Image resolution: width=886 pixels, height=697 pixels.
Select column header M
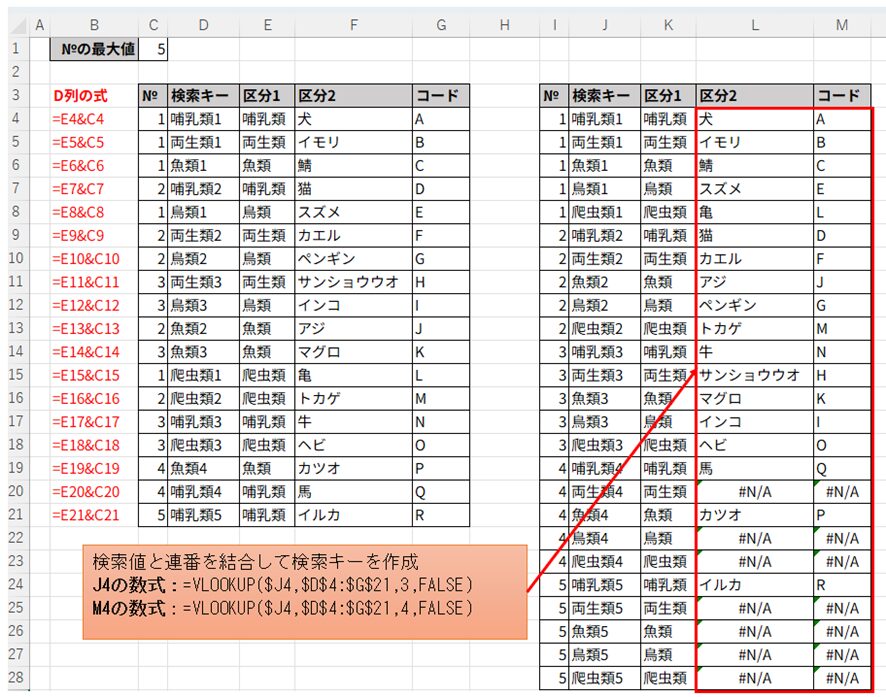(843, 22)
